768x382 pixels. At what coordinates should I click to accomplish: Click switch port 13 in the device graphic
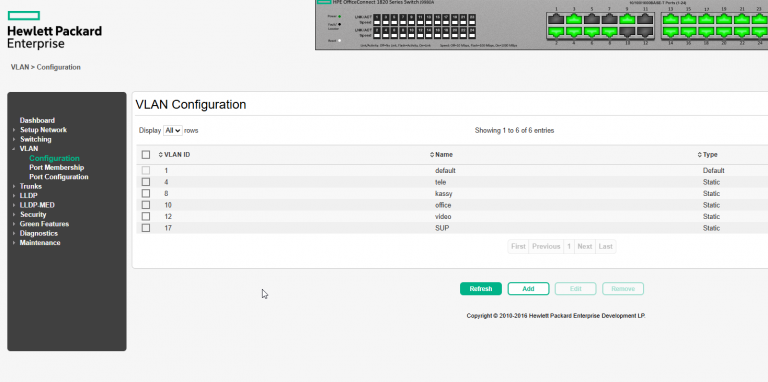coord(671,20)
